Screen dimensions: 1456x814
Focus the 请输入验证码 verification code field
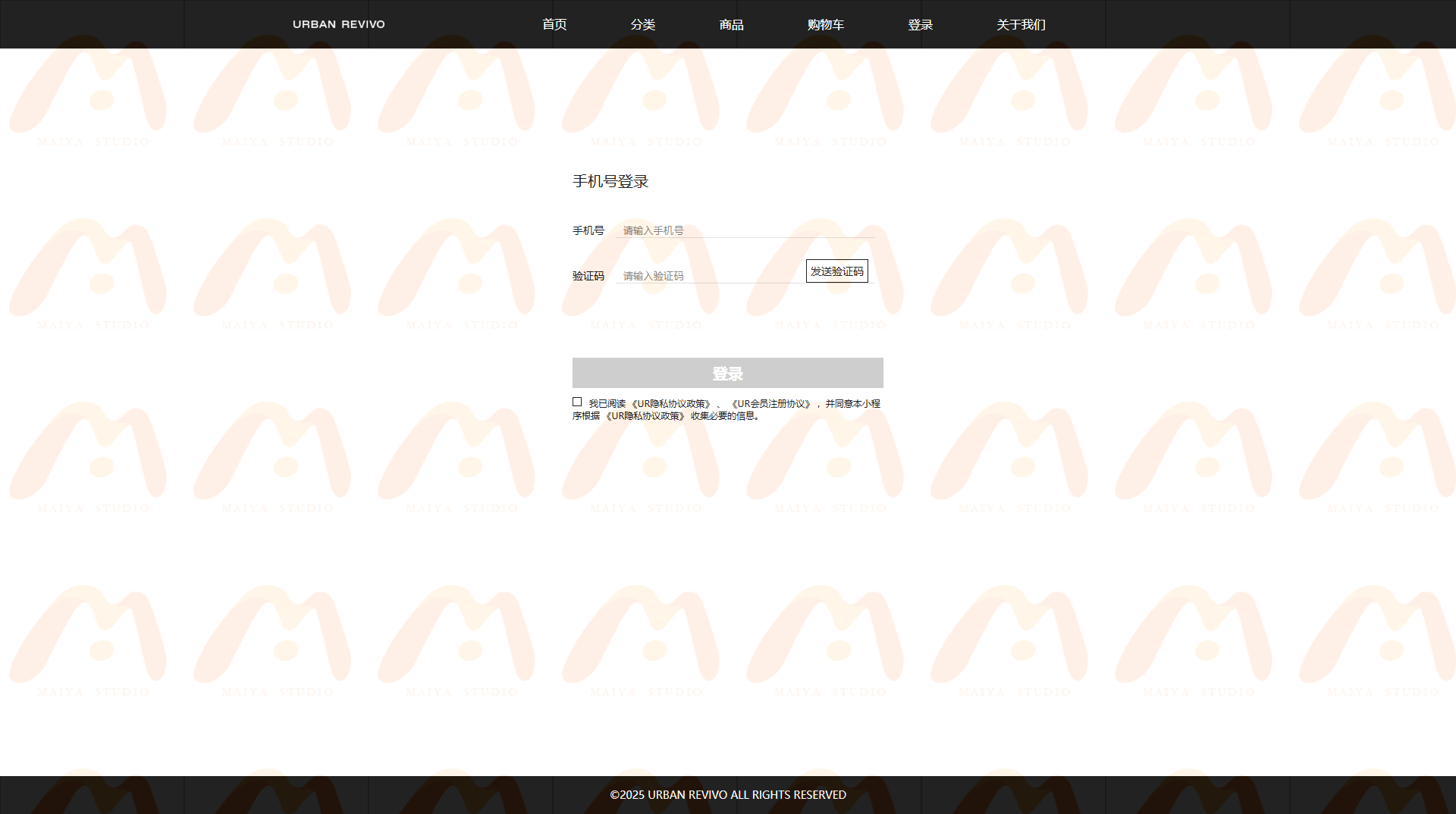click(x=709, y=276)
